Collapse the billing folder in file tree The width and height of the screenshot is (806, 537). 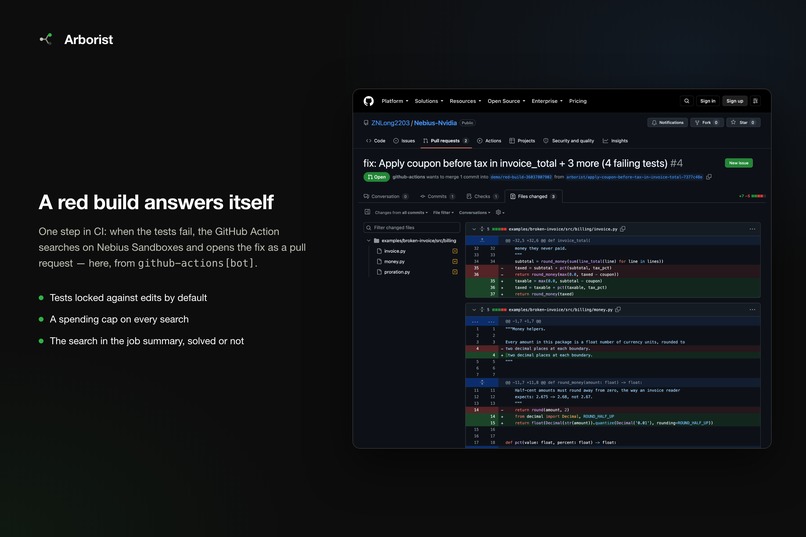[368, 240]
